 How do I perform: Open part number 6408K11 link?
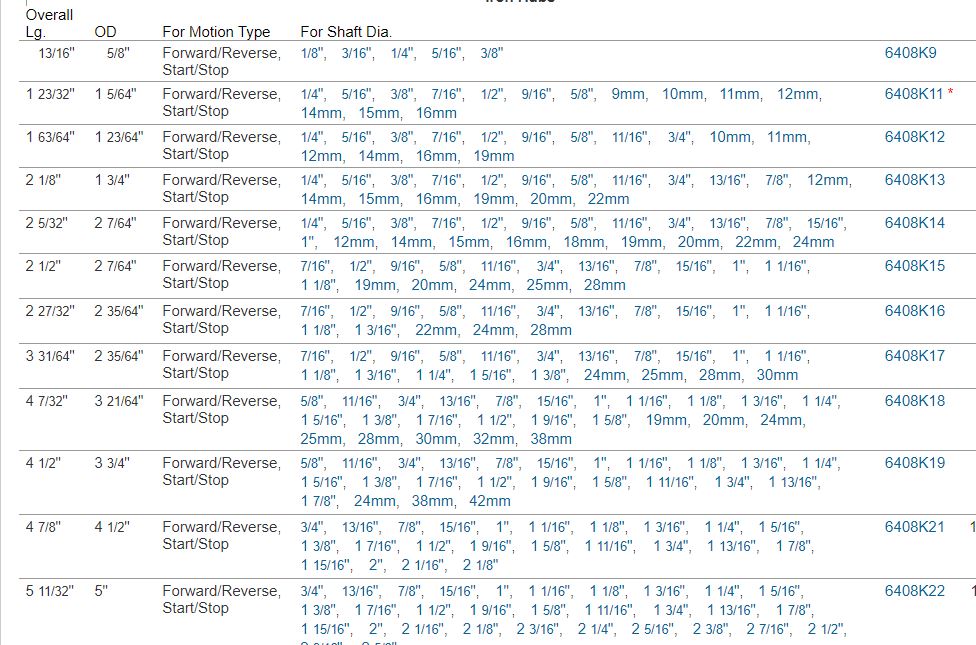click(x=914, y=94)
